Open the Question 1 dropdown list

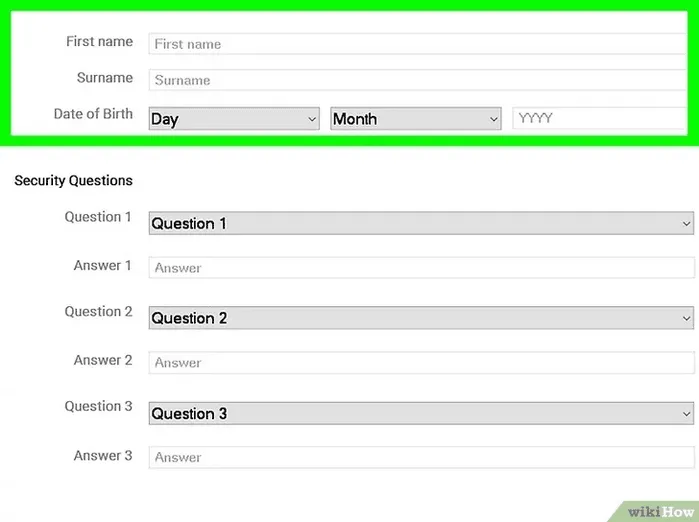click(x=421, y=224)
